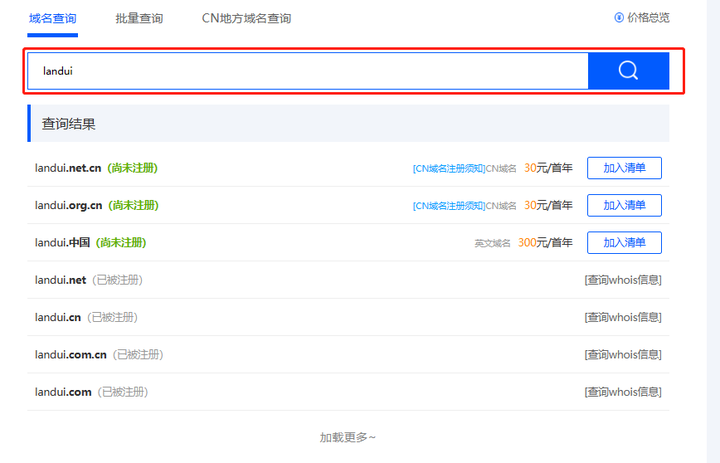This screenshot has width=720, height=463.
Task: Query whois info for landui.com.cn
Action: (623, 355)
